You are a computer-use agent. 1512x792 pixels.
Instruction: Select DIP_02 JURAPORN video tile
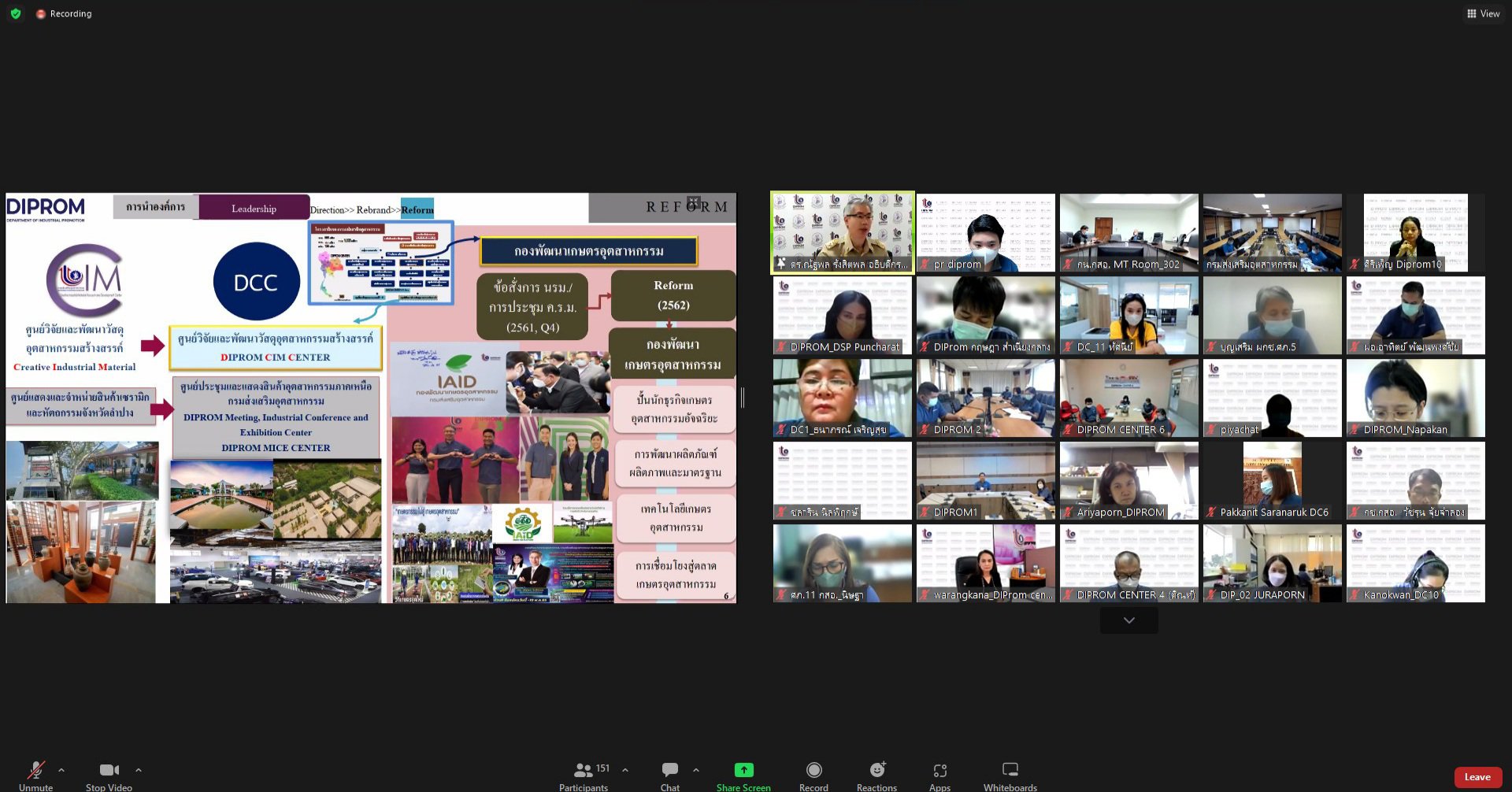tap(1273, 563)
